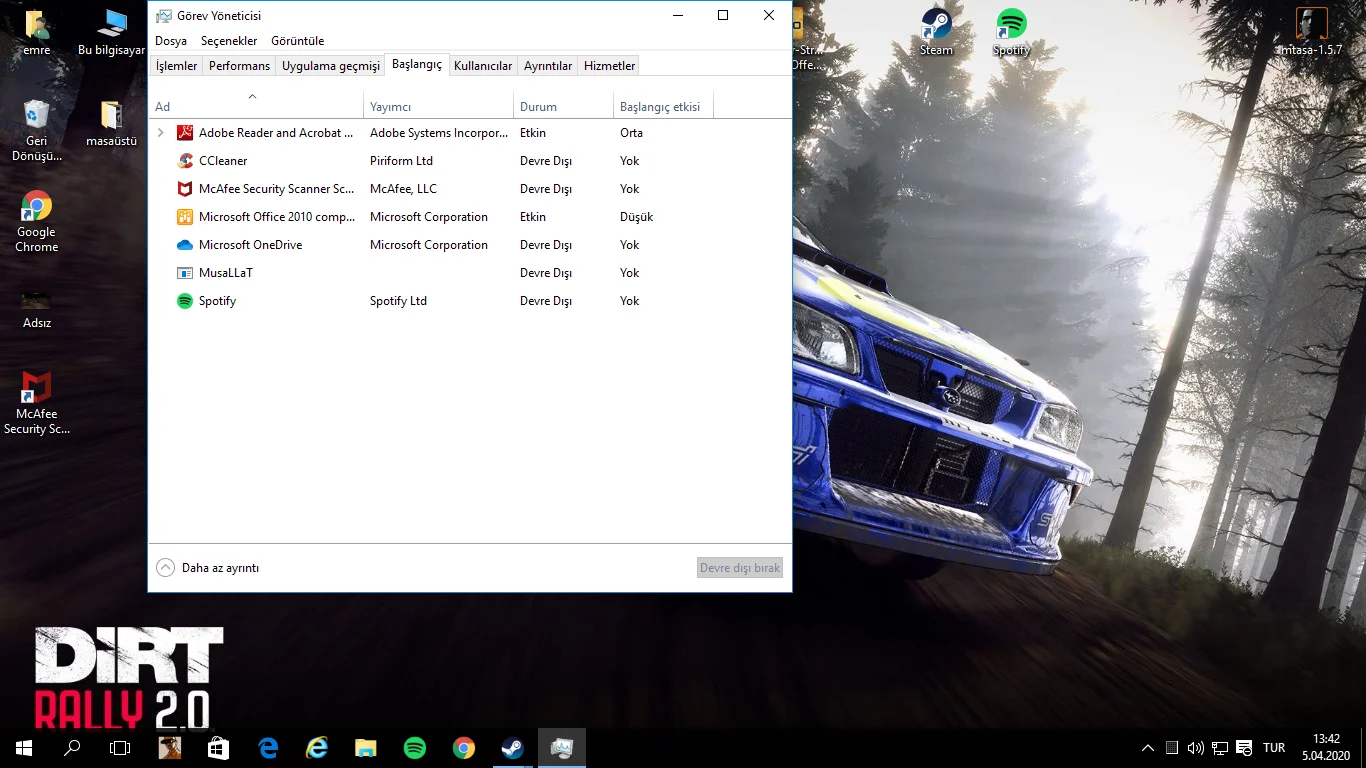The image size is (1366, 768).
Task: Open Steam from the taskbar
Action: (x=513, y=748)
